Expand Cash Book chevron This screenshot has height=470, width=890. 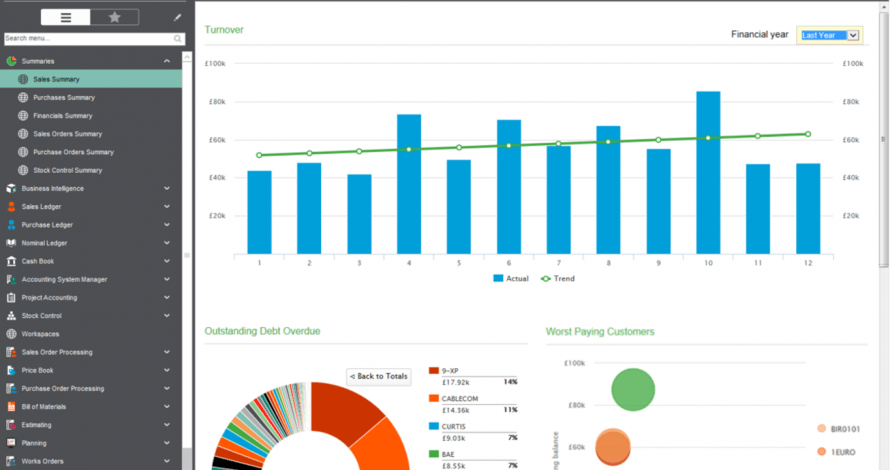[167, 261]
